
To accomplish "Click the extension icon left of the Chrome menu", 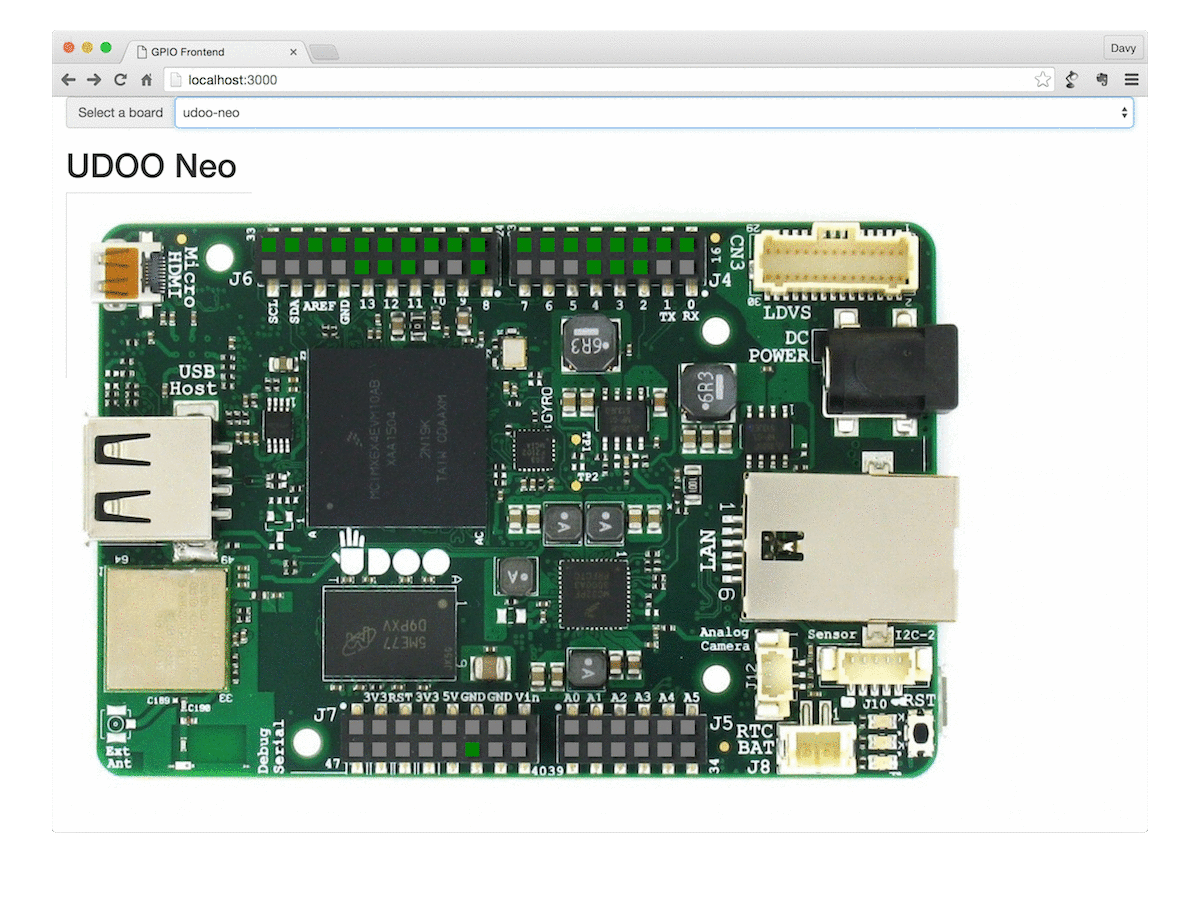I will click(1102, 80).
